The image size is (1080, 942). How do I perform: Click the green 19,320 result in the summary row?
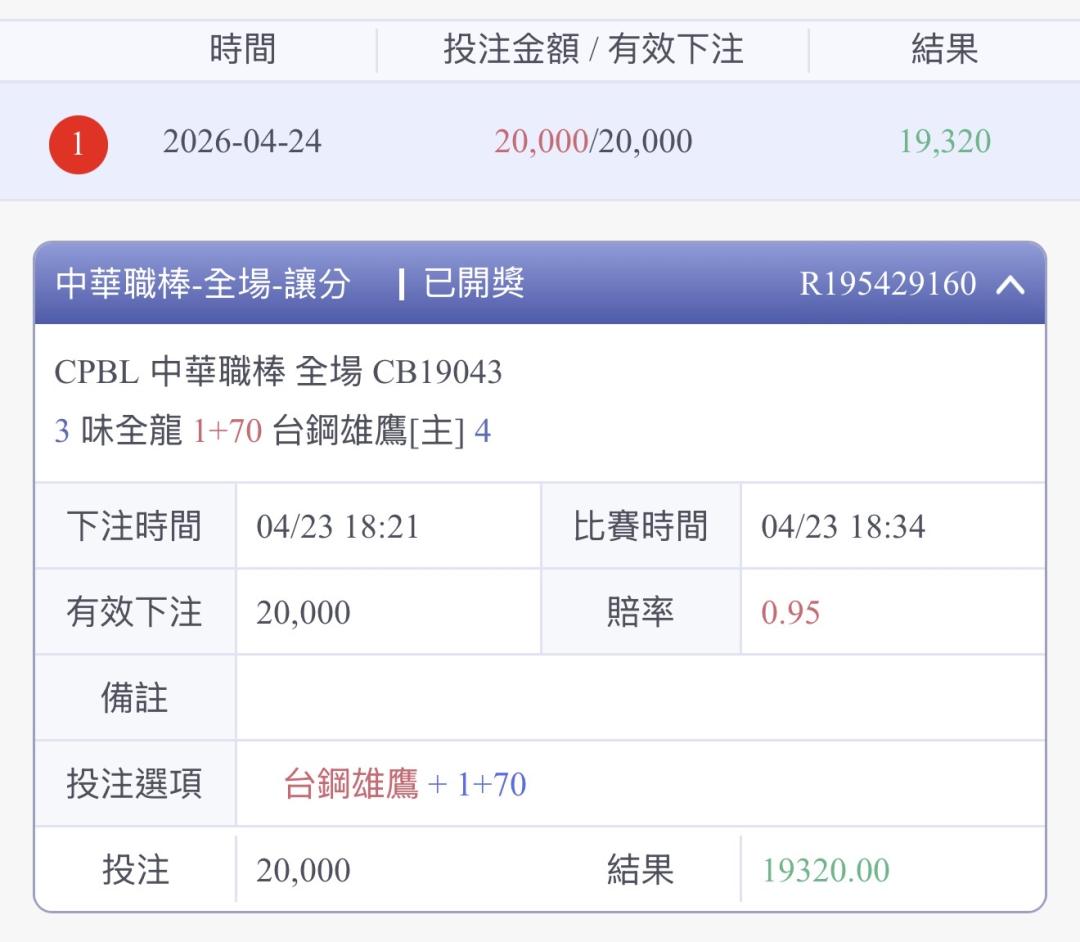pyautogui.click(x=944, y=141)
